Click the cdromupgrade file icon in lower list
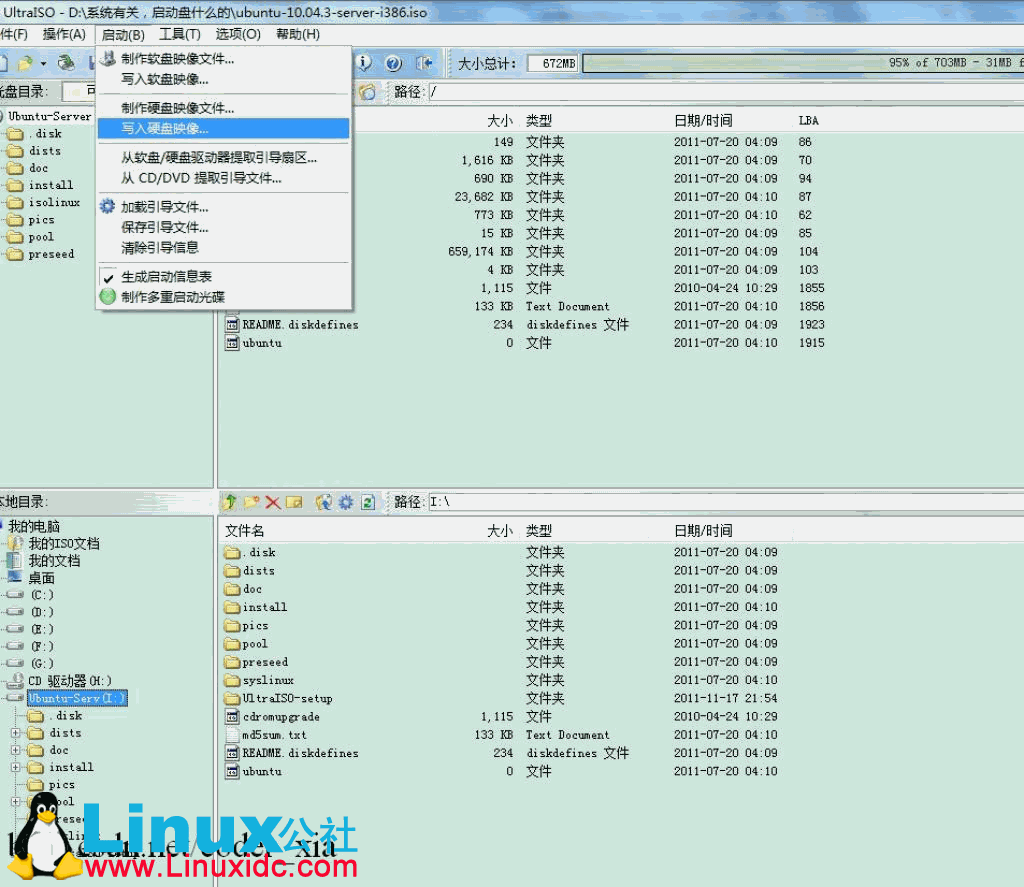The image size is (1024, 887). tap(232, 717)
